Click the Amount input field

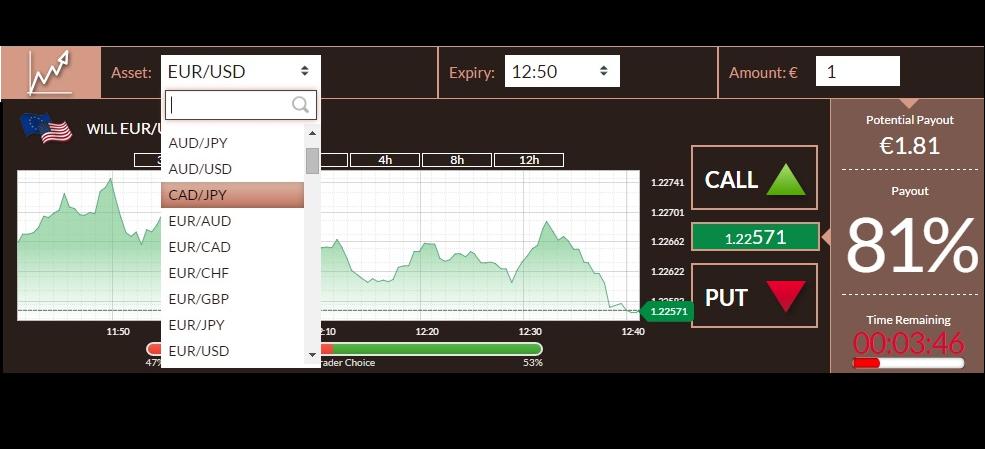coord(857,72)
